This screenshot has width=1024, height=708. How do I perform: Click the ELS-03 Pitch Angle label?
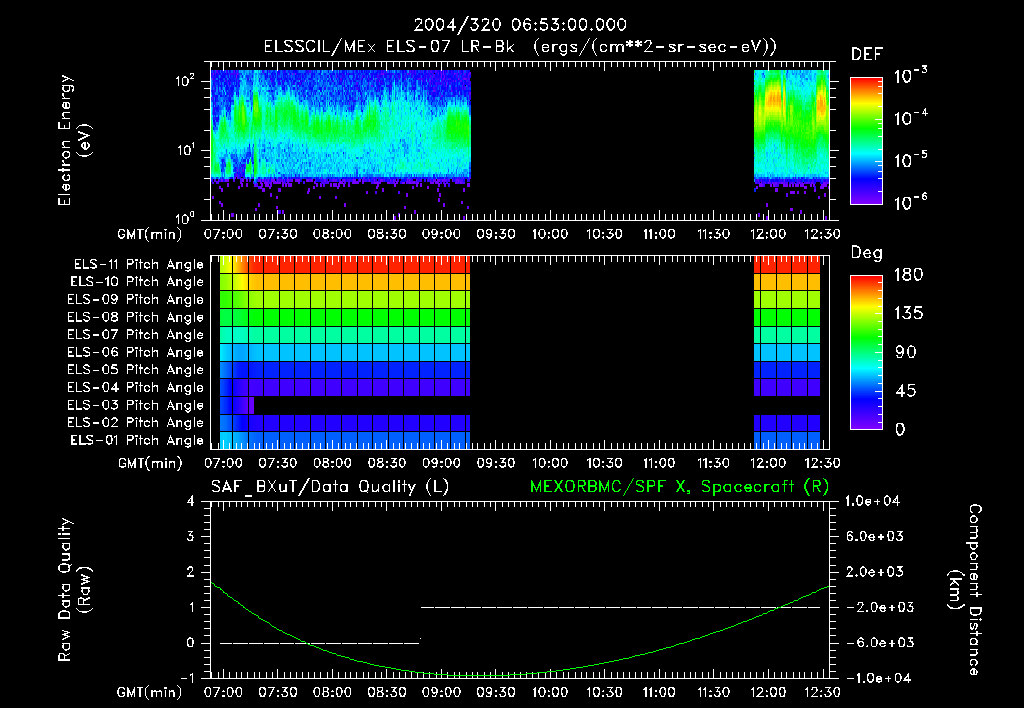(136, 405)
